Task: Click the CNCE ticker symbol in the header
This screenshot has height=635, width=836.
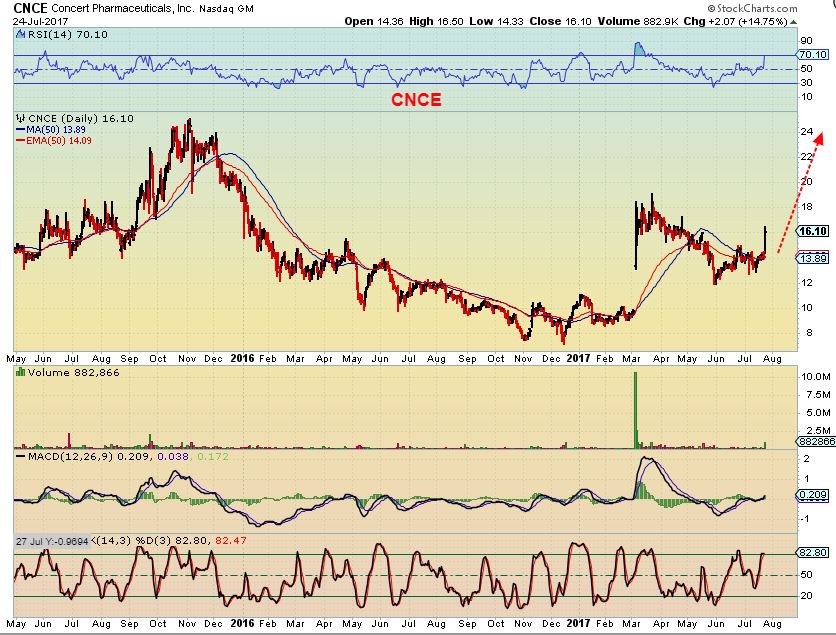Action: tap(30, 7)
